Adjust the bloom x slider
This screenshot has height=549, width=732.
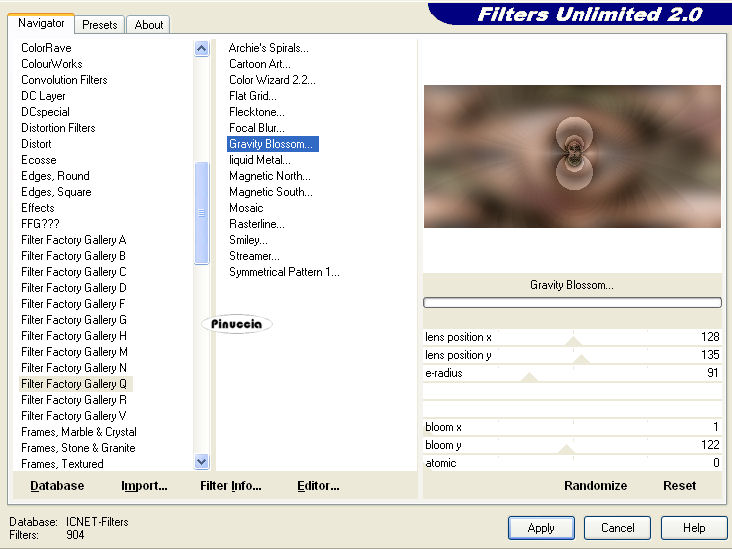[572, 427]
